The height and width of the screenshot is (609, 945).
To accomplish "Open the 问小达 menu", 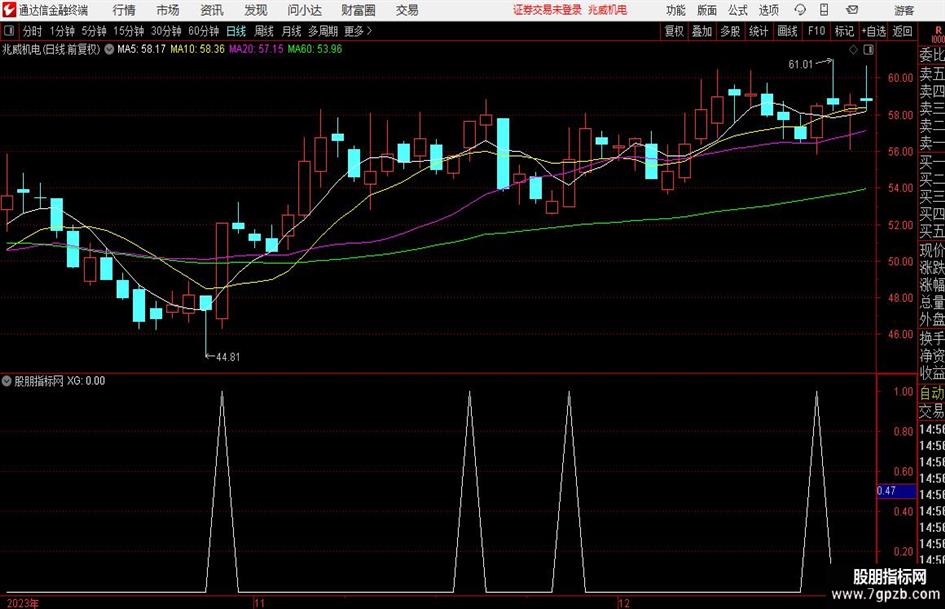I will (x=304, y=10).
